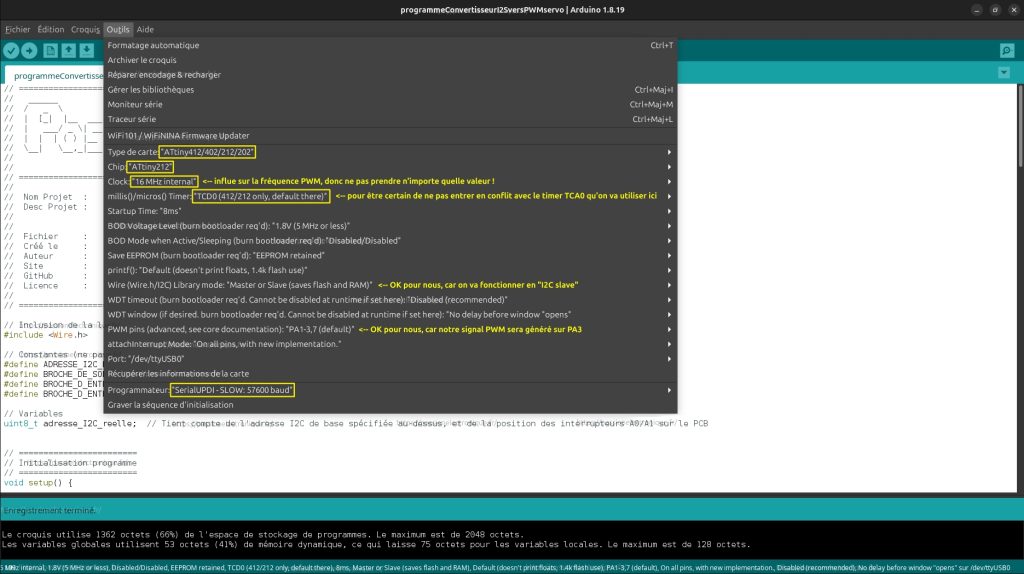Close the Outils menu by clicking Outils
The width and height of the screenshot is (1024, 574).
[118, 29]
